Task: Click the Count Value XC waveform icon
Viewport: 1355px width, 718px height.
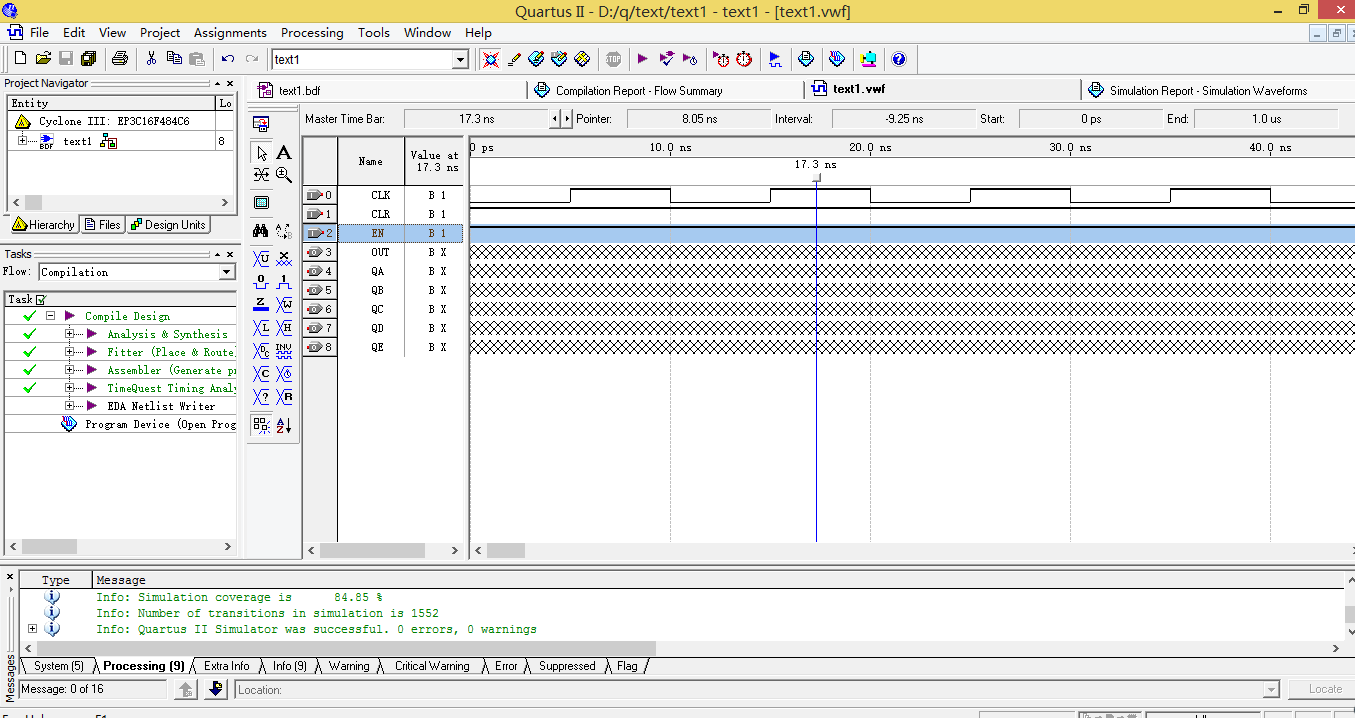Action: pyautogui.click(x=261, y=374)
